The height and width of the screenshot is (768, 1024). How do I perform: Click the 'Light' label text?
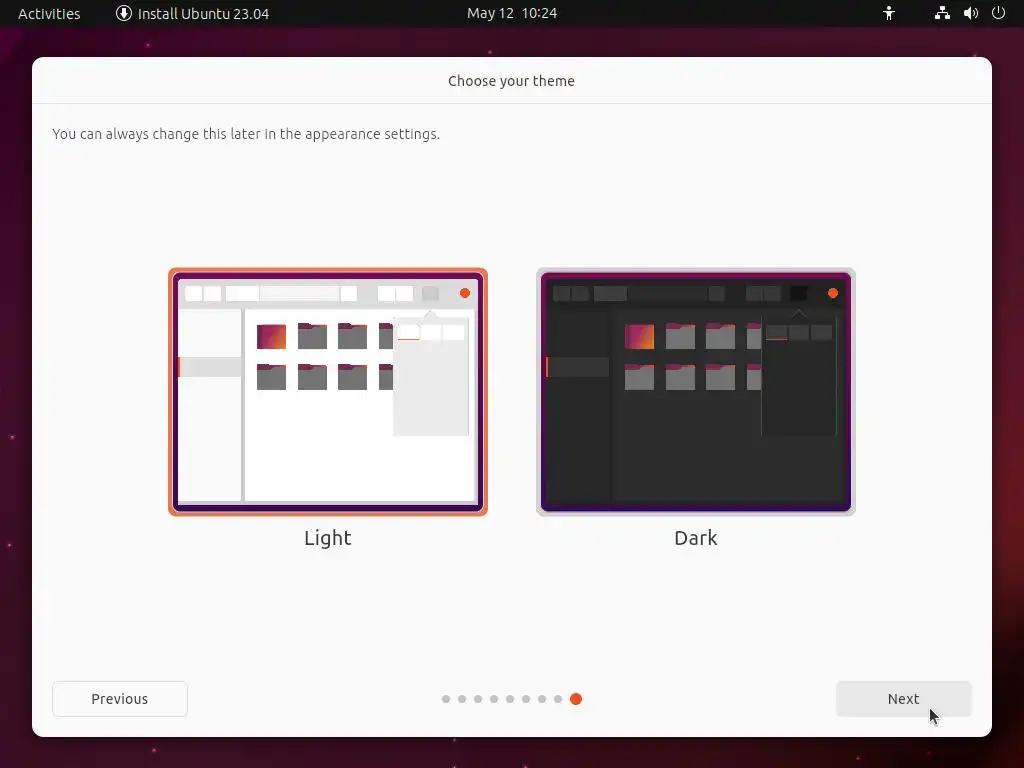click(x=328, y=537)
